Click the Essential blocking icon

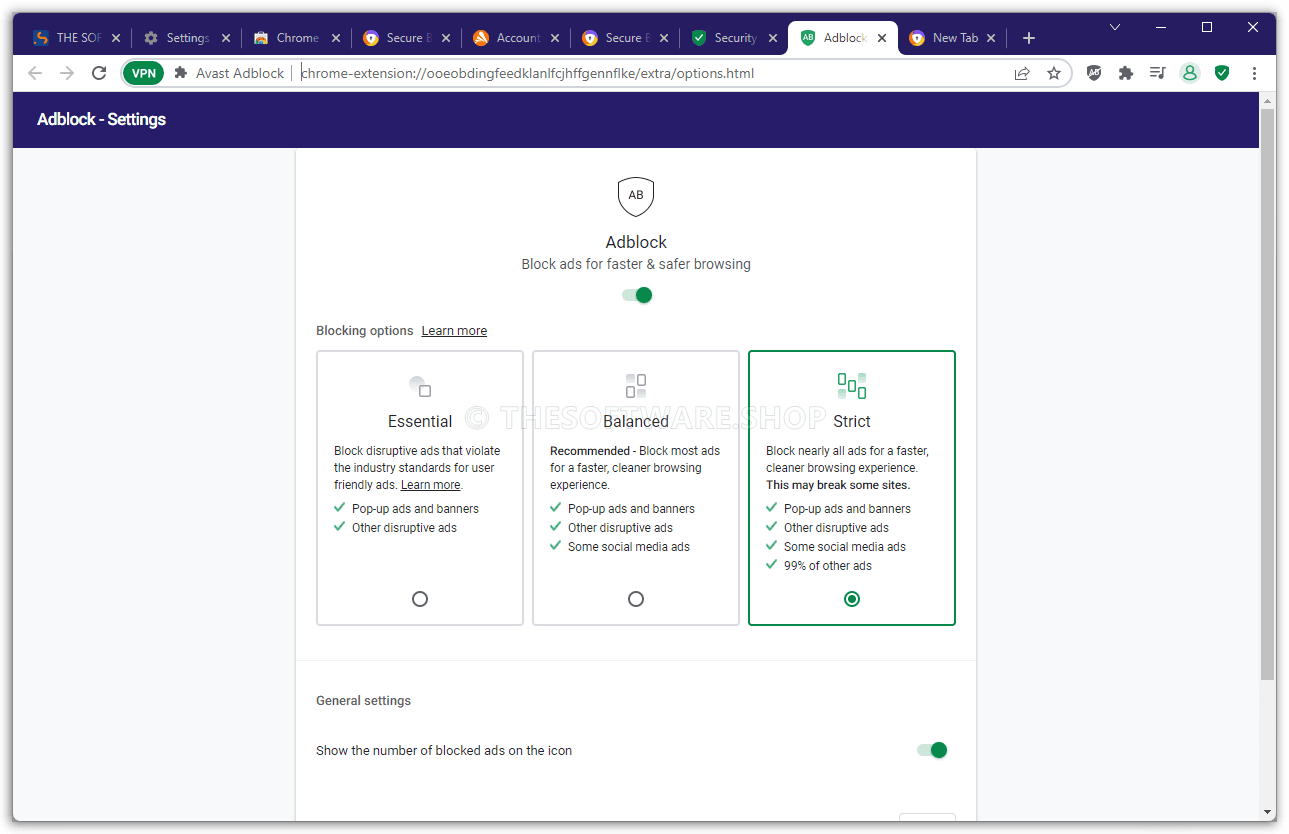420,386
